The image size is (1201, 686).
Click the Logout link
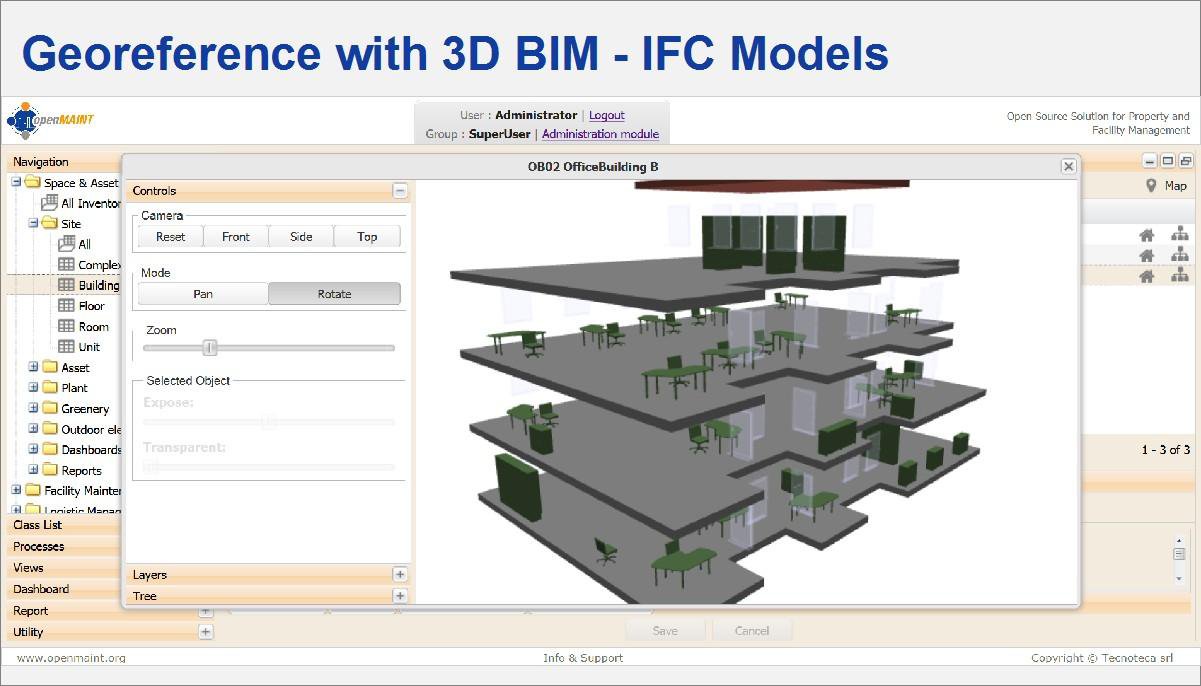606,115
